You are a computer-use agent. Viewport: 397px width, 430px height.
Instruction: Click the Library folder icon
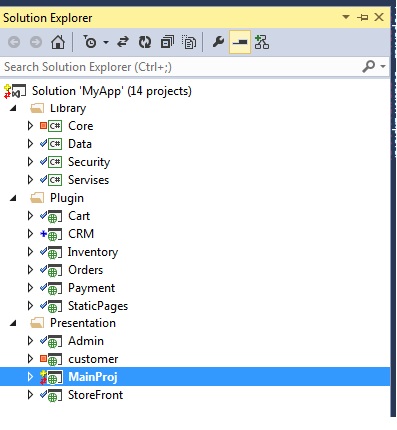click(x=37, y=108)
